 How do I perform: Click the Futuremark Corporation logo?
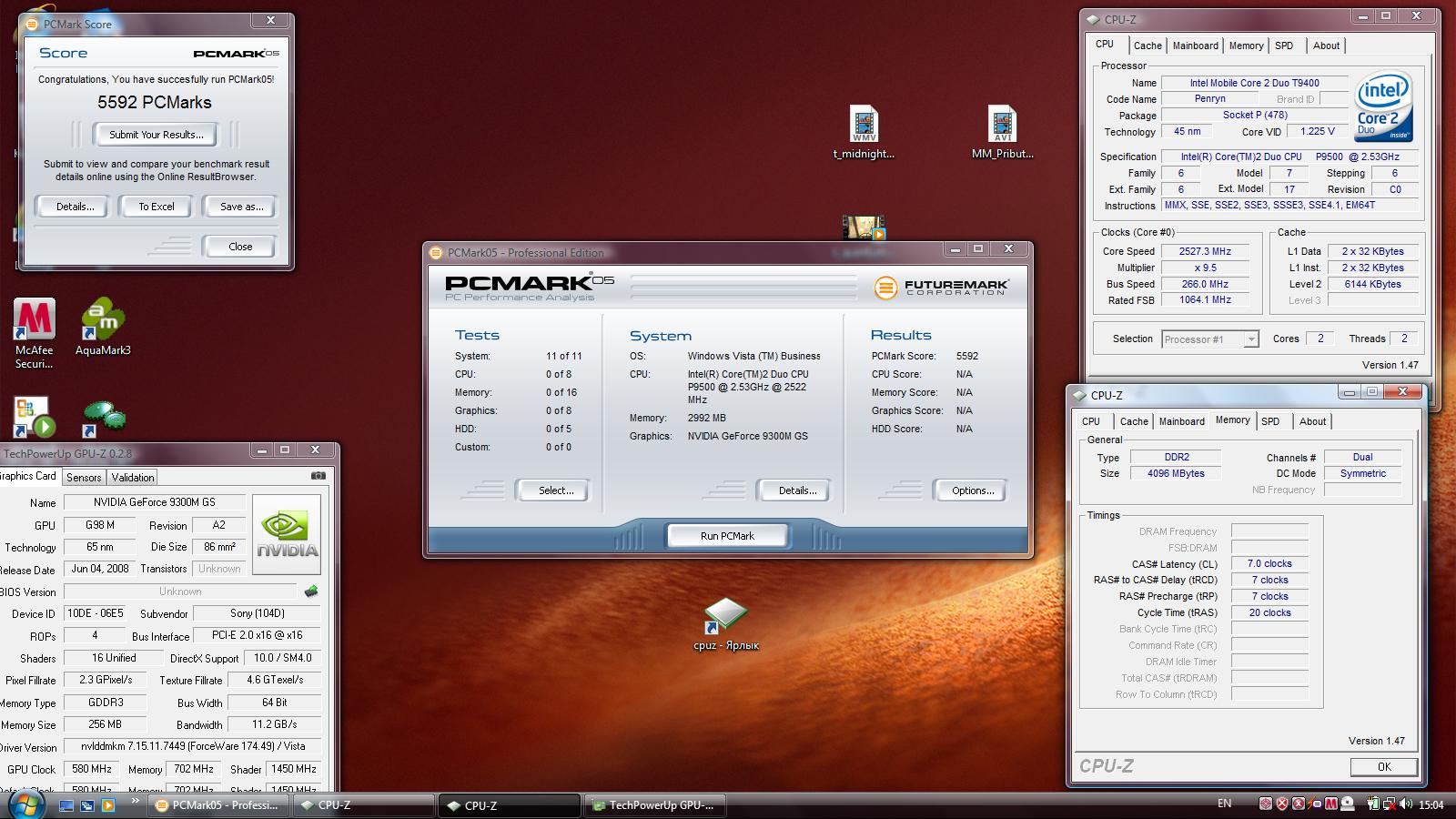(x=941, y=288)
